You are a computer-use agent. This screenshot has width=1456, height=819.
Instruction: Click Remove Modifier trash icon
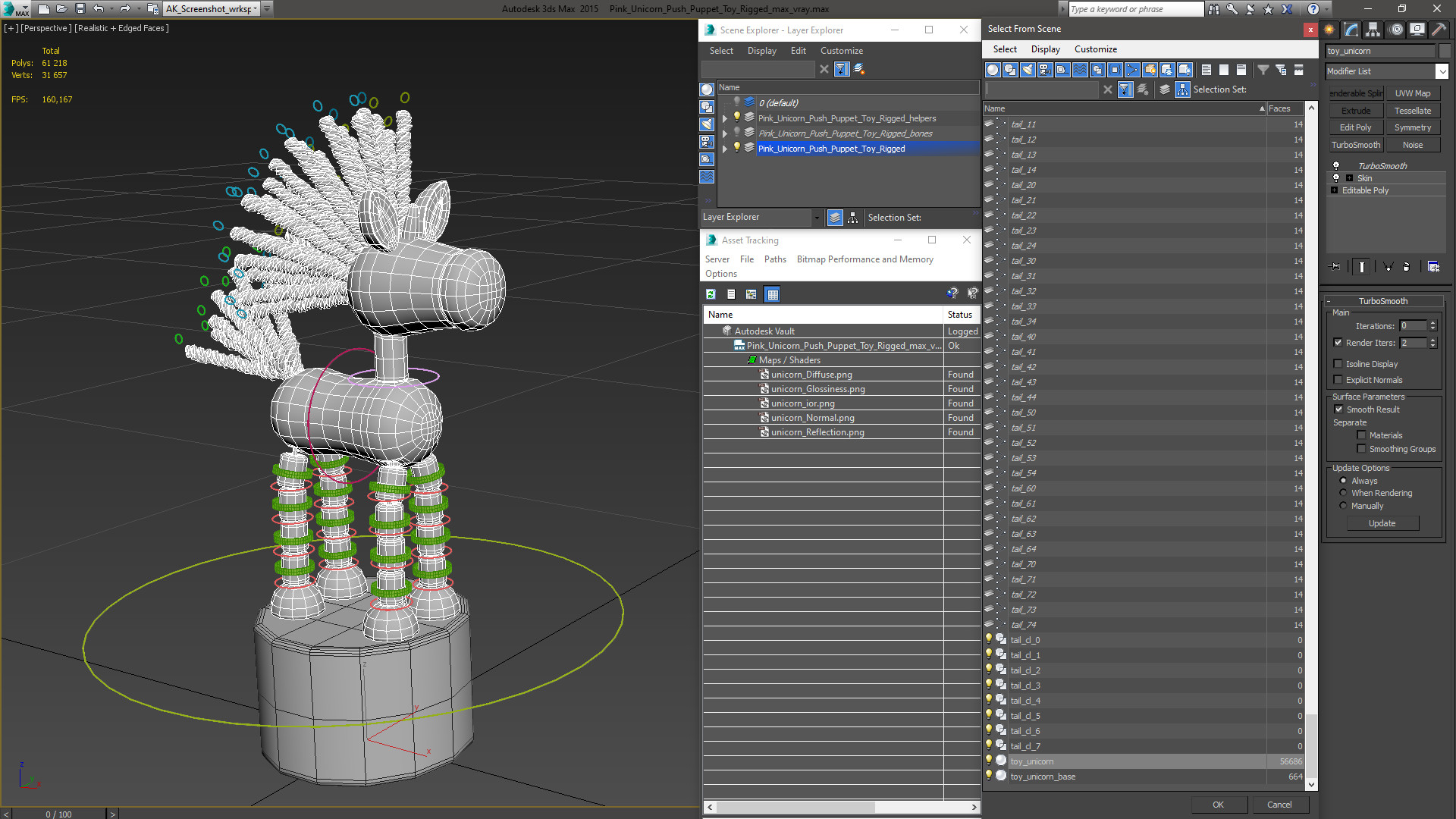[1407, 267]
